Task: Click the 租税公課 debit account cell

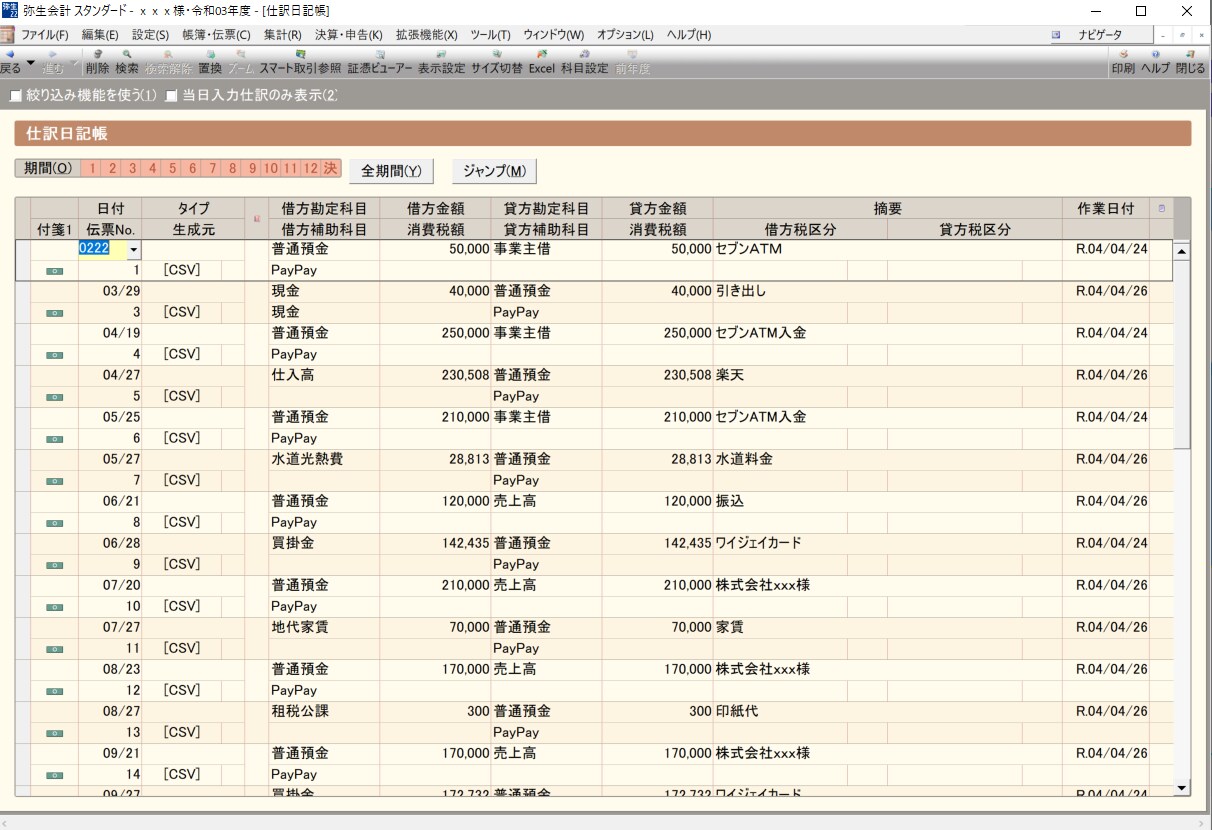Action: [324, 712]
